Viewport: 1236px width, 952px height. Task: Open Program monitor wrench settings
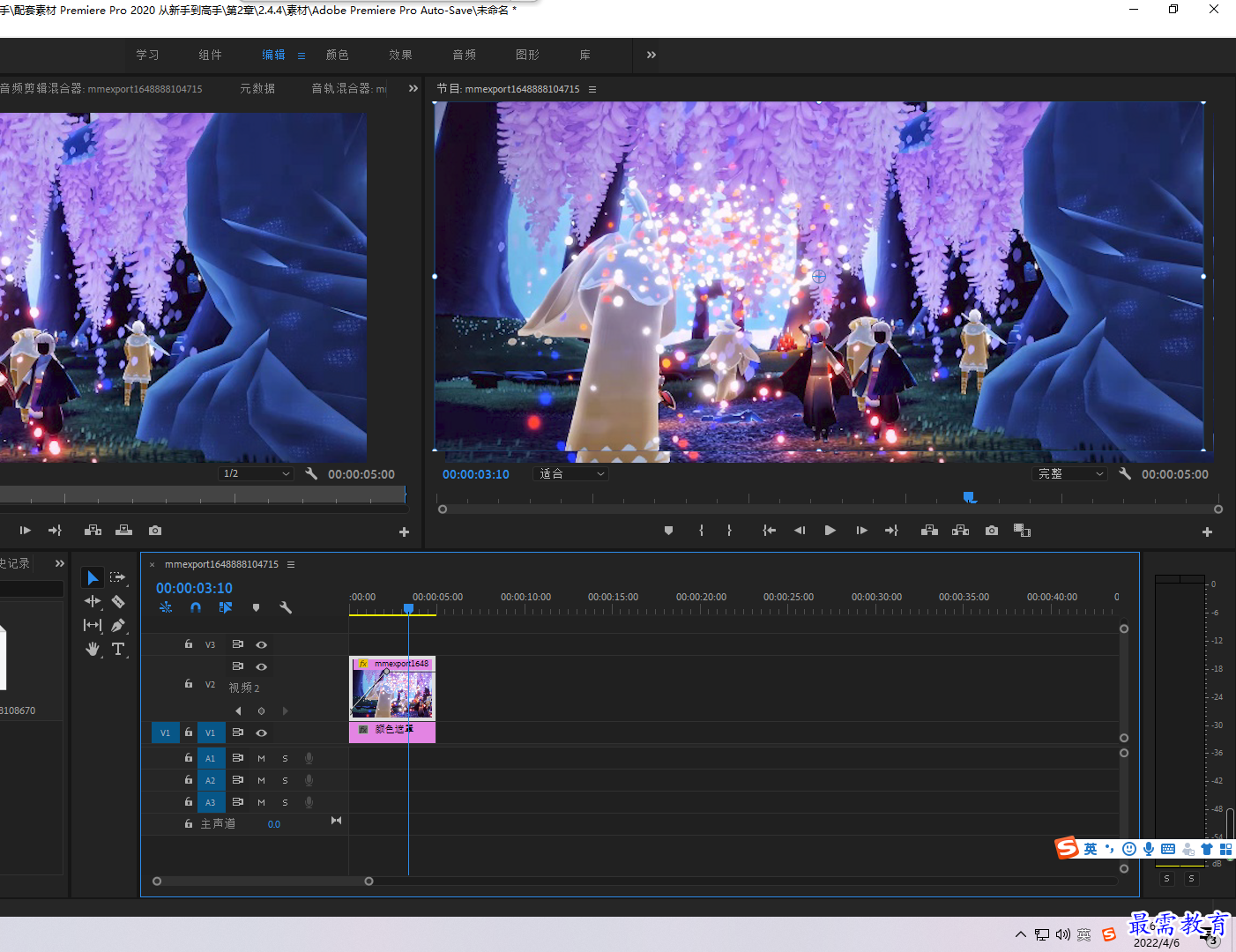click(x=1125, y=473)
